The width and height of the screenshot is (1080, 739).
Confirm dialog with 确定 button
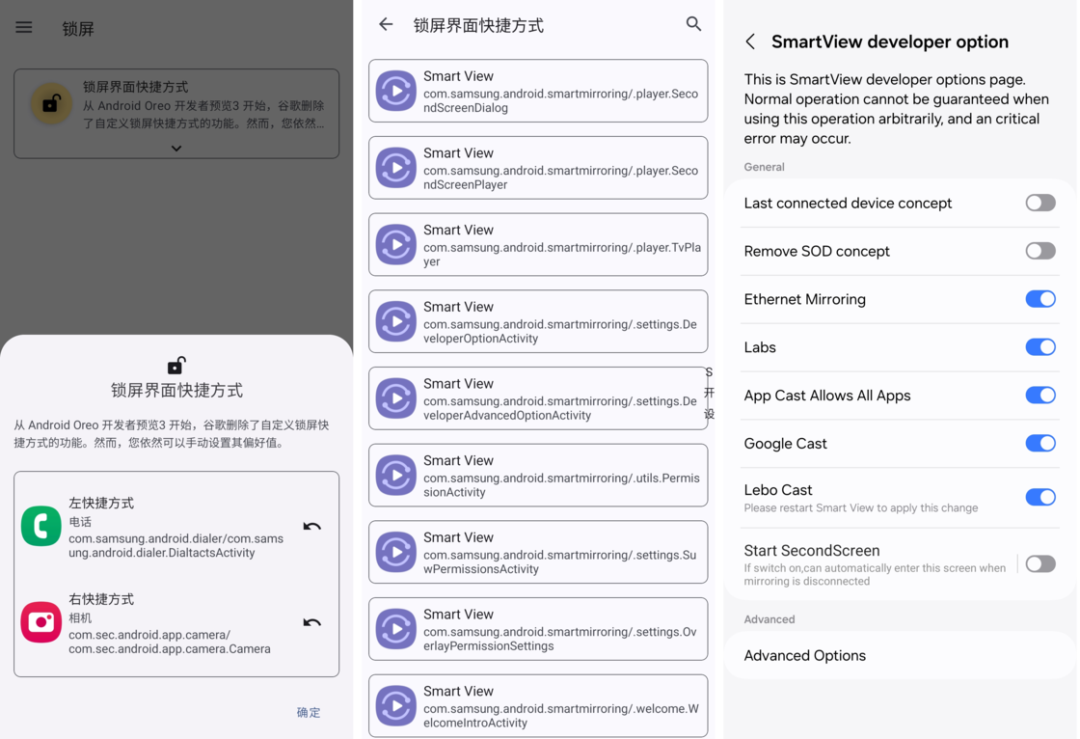(x=309, y=712)
